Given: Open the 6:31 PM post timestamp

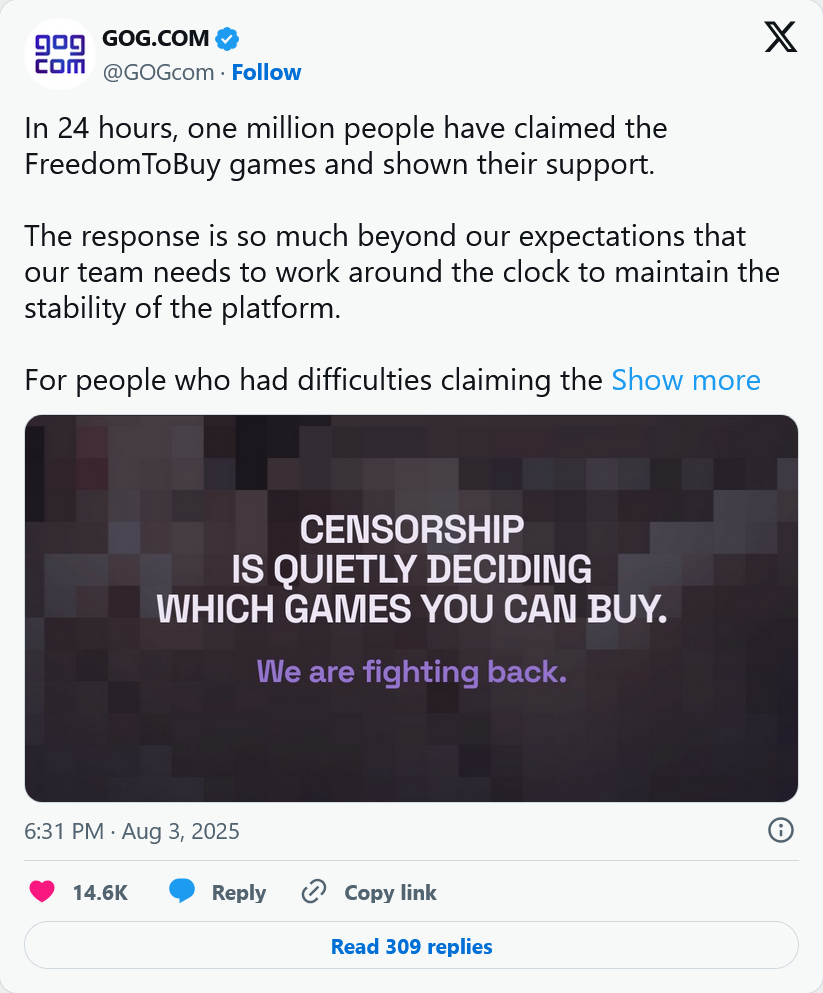Looking at the screenshot, I should click(132, 831).
